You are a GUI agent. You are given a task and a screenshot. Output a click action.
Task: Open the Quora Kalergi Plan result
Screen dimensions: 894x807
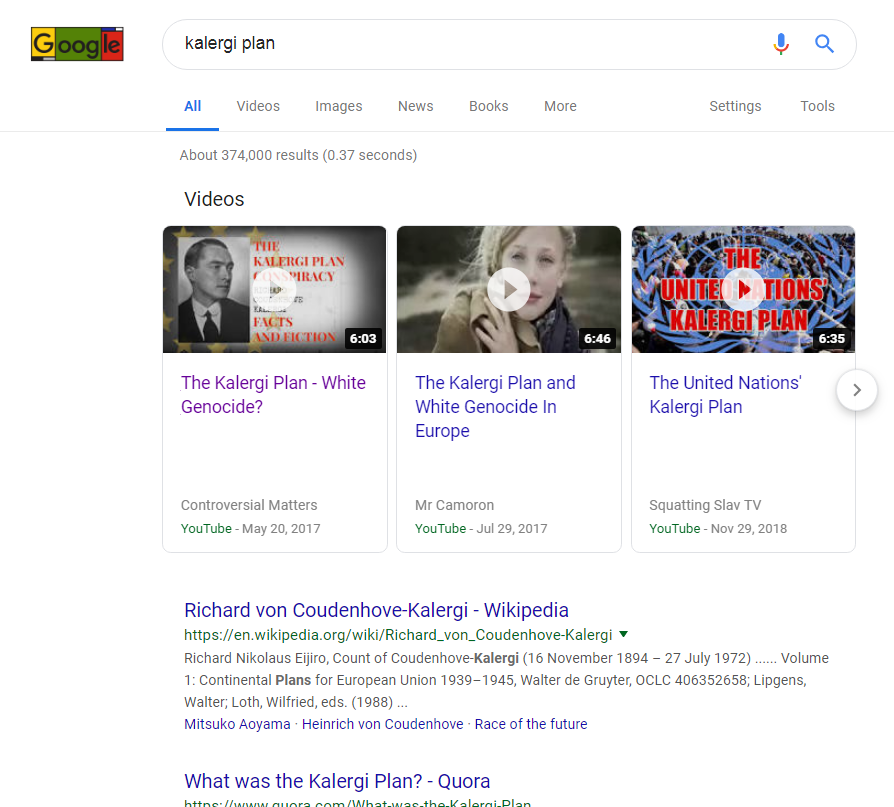337,780
